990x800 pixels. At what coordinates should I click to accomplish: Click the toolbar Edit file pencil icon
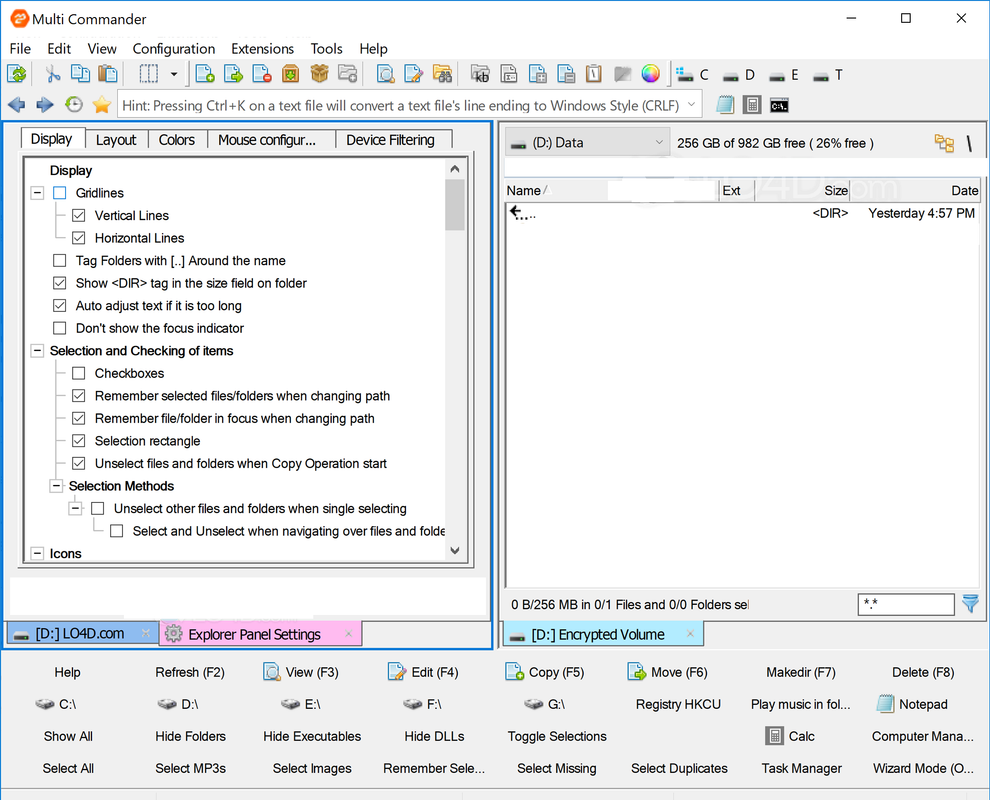tap(413, 75)
